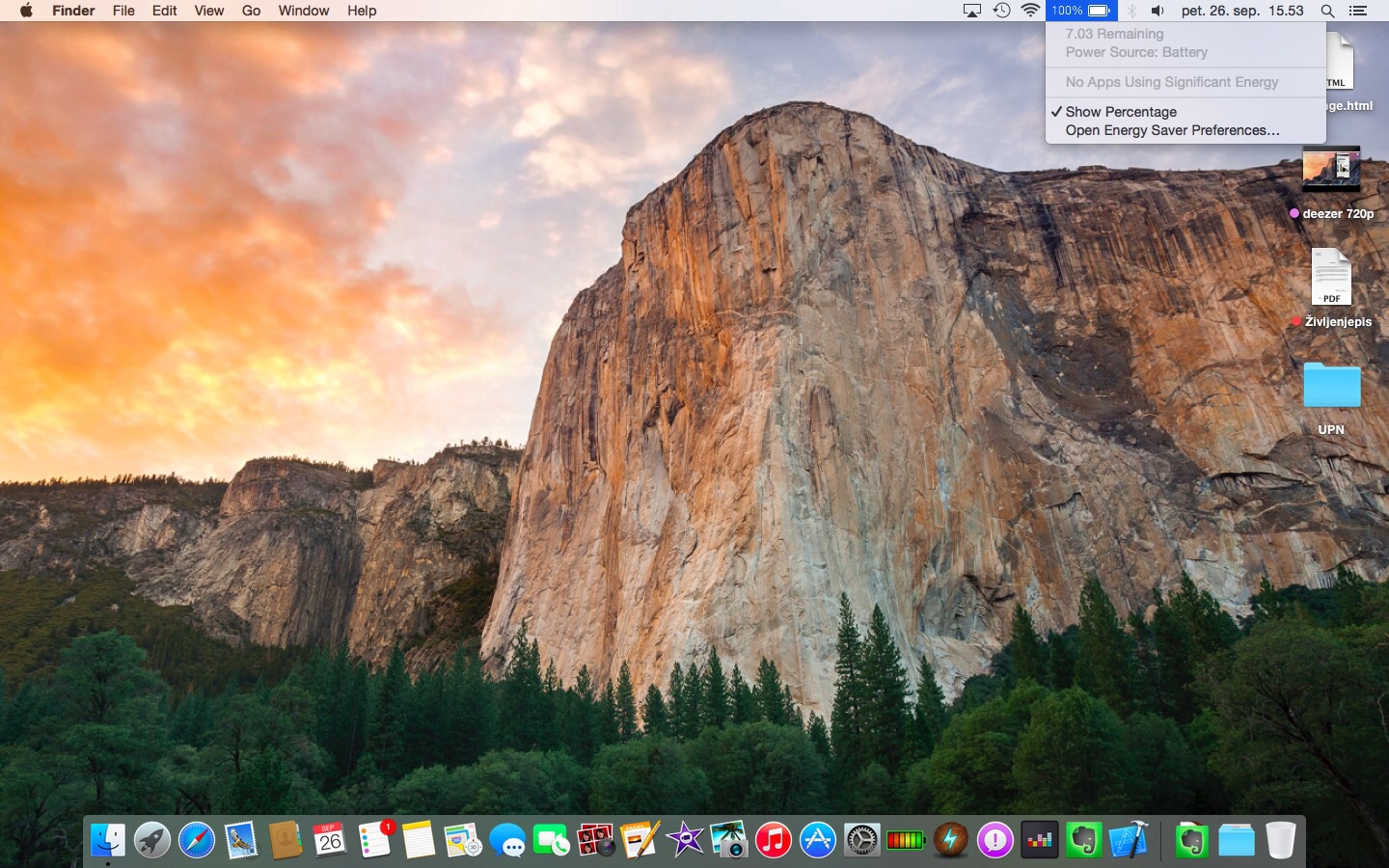1389x868 pixels.
Task: Open System Preferences gear icon
Action: (x=862, y=840)
